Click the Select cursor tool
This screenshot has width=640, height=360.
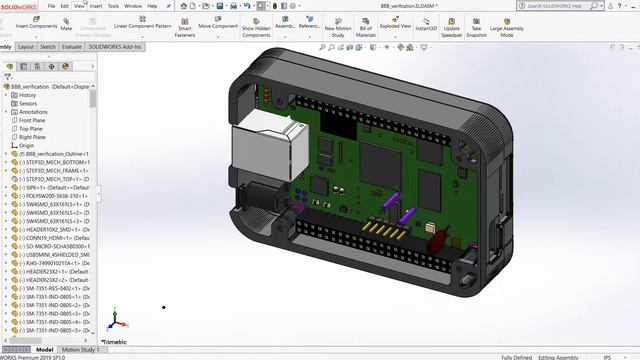tap(261, 6)
